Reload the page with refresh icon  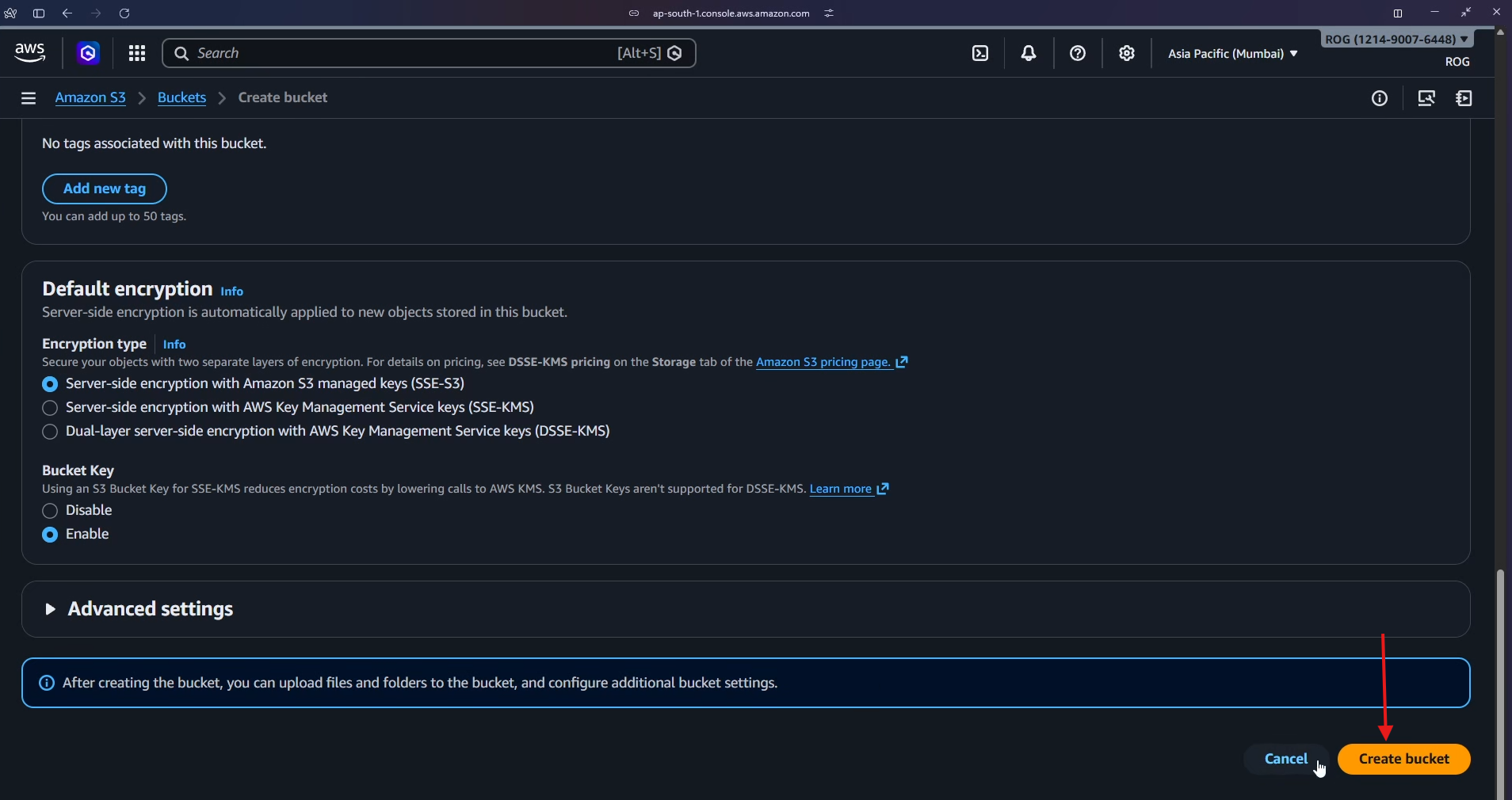click(124, 13)
